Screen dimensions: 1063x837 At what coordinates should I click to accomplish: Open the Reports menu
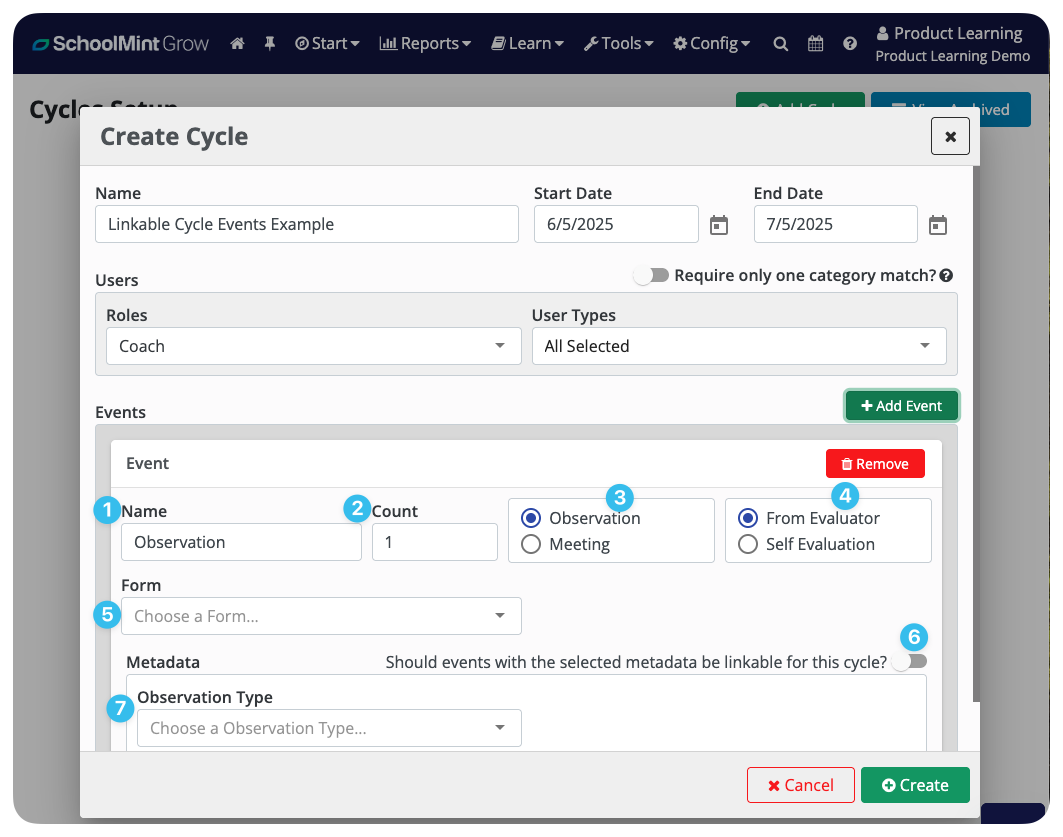point(425,44)
